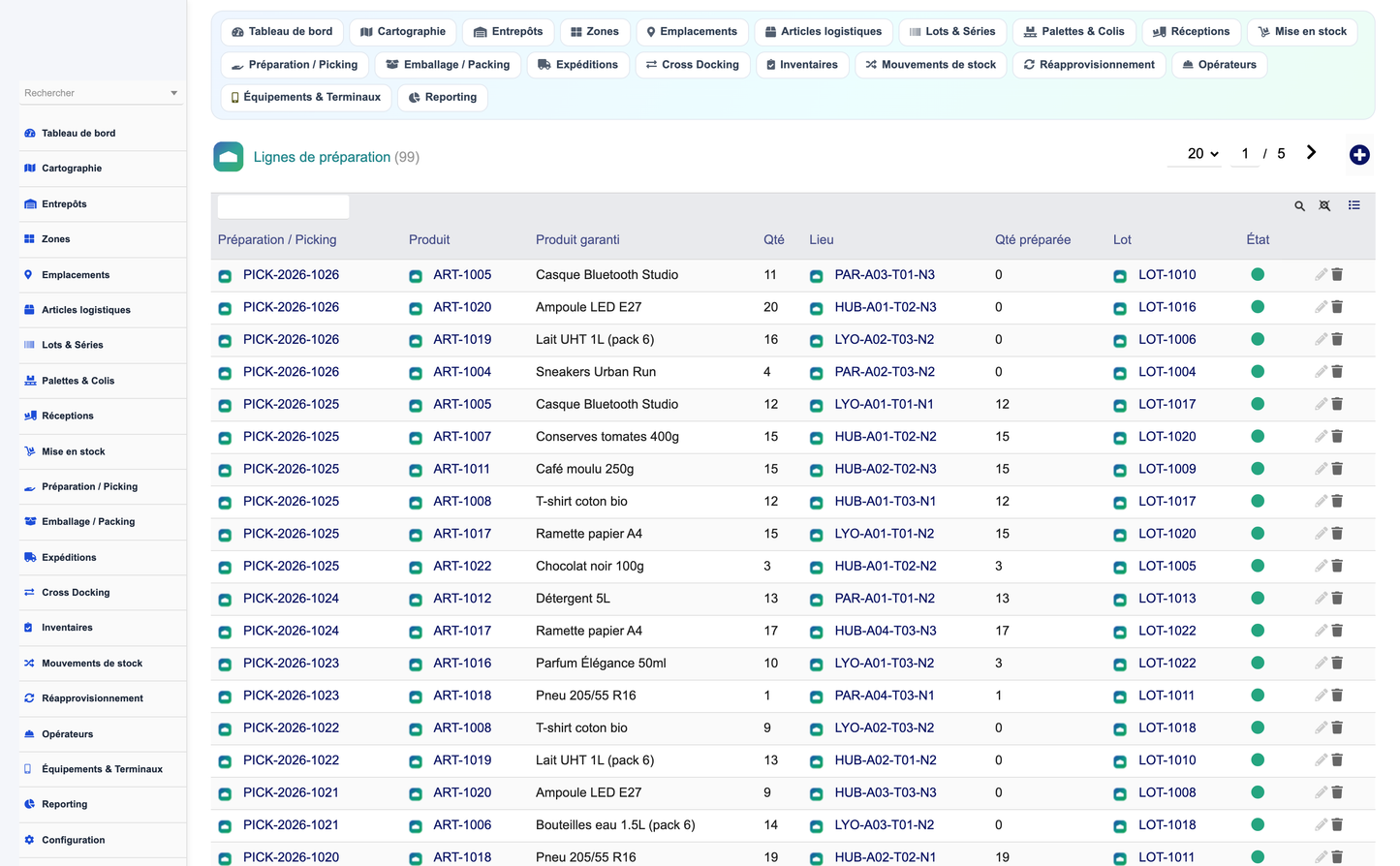Click state indicator of Détergent 5L row
Image resolution: width=1400 pixels, height=866 pixels.
(1258, 598)
